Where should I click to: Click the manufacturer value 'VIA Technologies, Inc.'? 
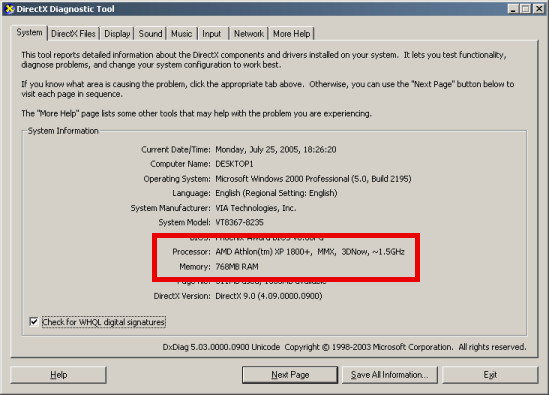point(256,208)
